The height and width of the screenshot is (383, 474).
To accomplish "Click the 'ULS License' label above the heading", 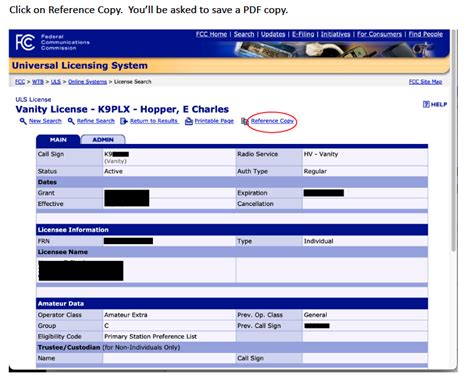I will pyautogui.click(x=33, y=100).
